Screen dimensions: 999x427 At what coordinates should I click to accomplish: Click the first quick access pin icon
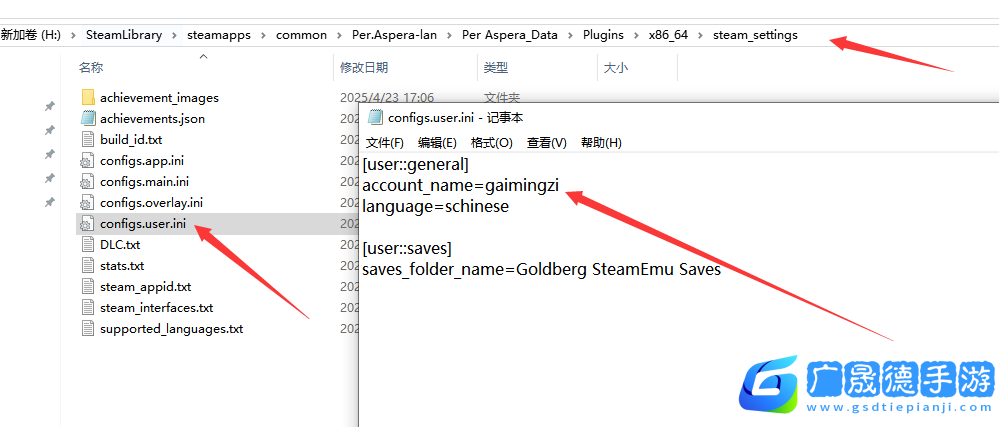click(x=49, y=106)
